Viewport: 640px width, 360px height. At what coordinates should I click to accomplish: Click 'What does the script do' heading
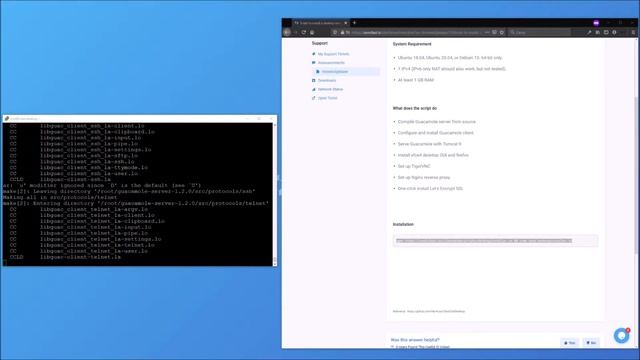coord(415,109)
